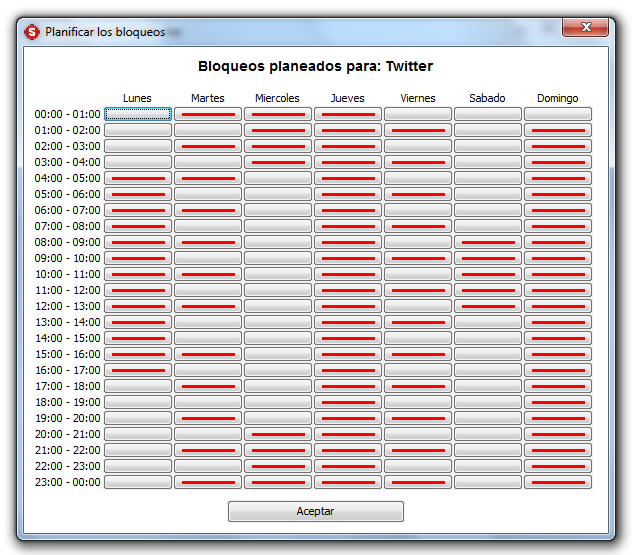
Task: Disable Jueves 07:00 - 08:00 block
Action: click(348, 226)
